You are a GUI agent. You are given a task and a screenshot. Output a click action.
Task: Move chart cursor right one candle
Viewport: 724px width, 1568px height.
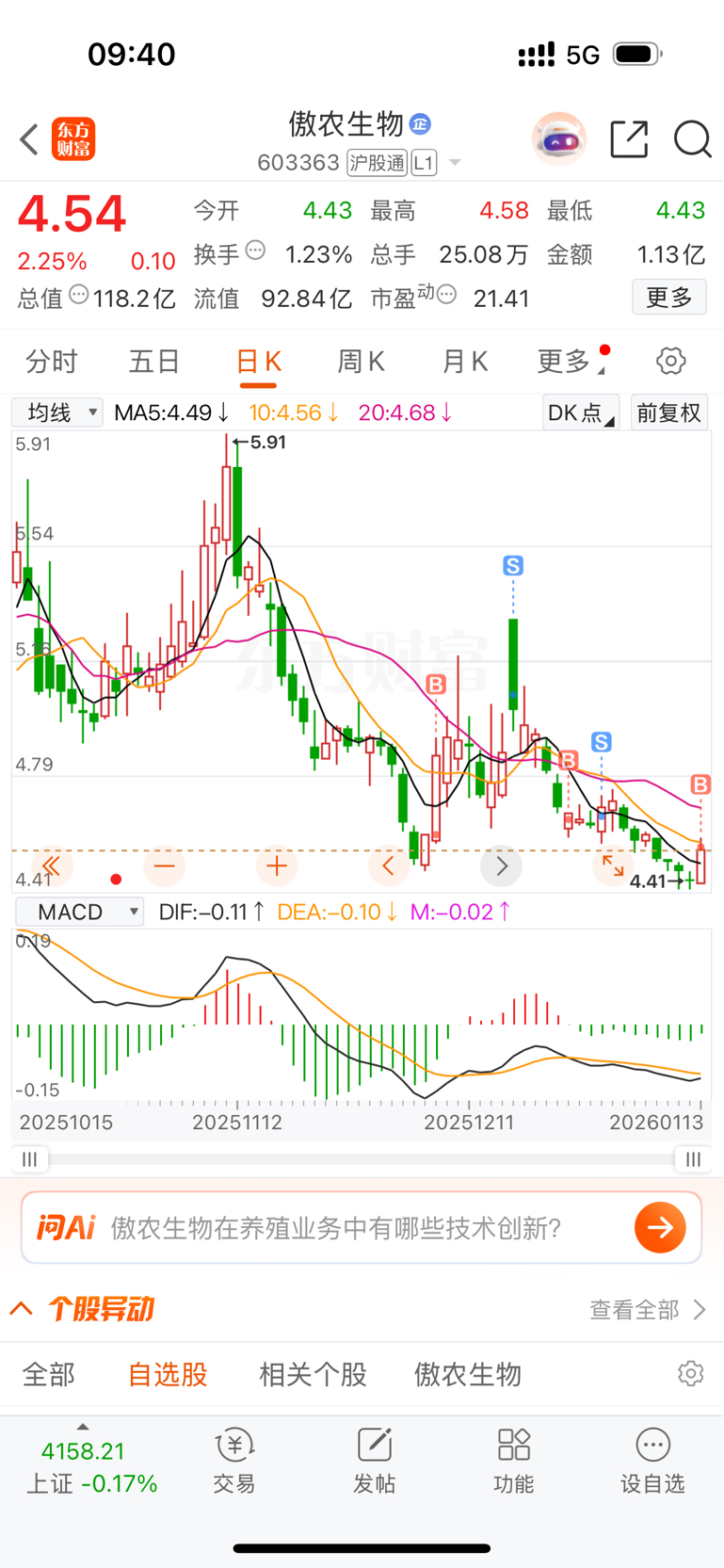501,865
